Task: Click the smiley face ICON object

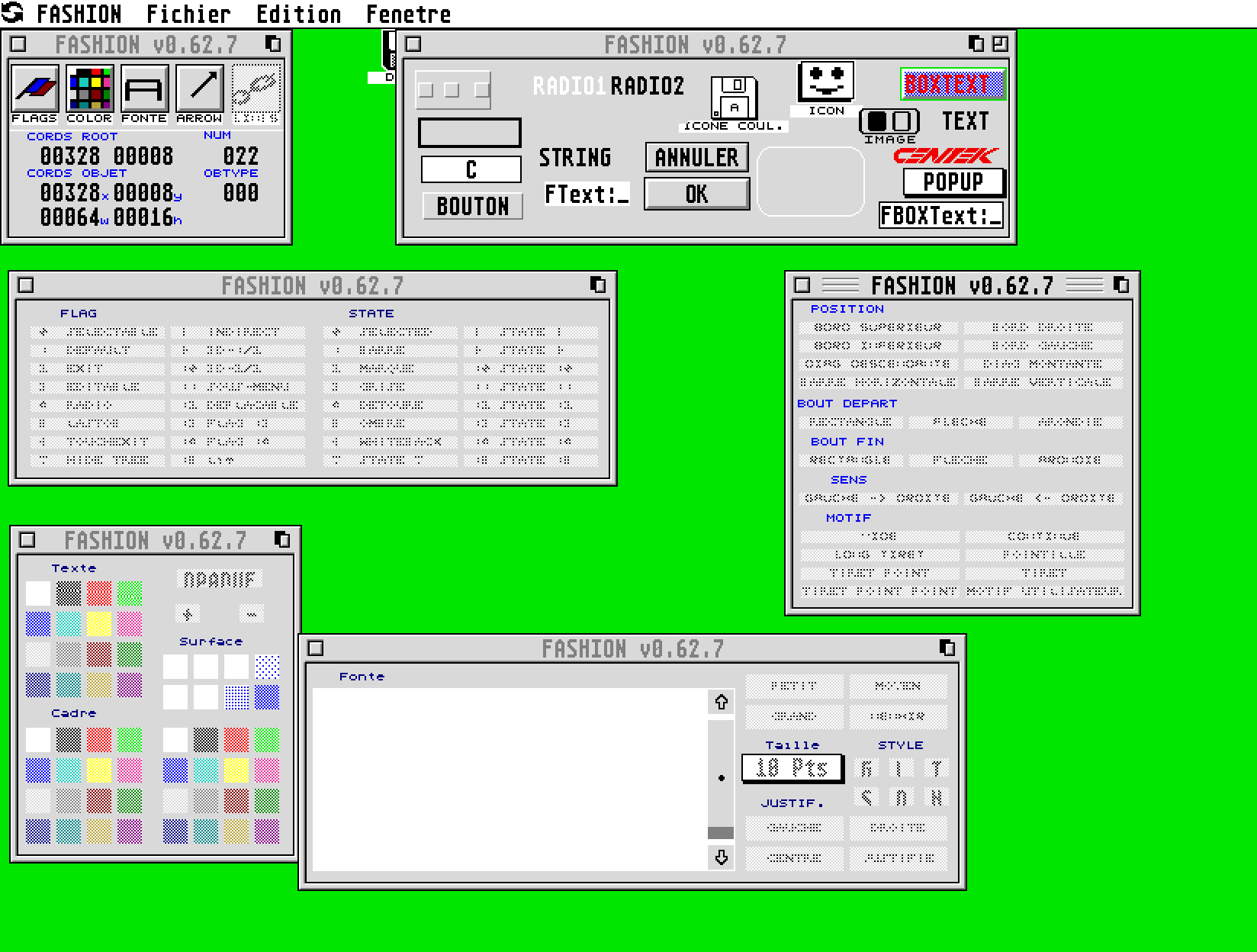Action: pyautogui.click(x=826, y=82)
